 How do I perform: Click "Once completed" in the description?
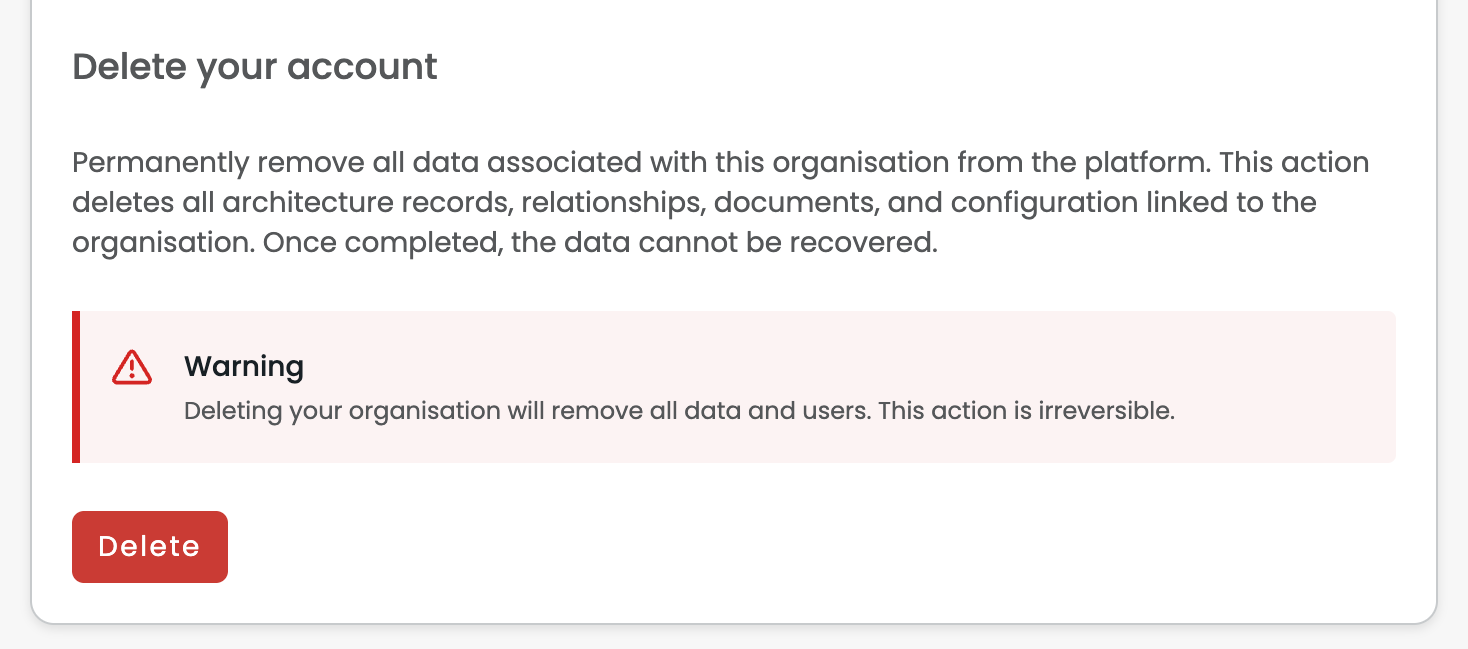tap(380, 244)
